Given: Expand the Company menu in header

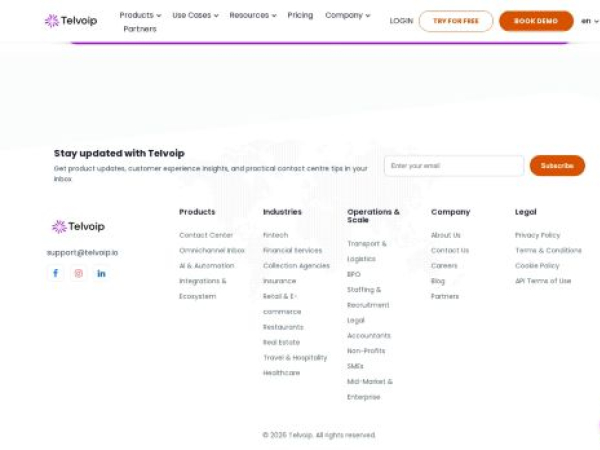Looking at the screenshot, I should [347, 15].
